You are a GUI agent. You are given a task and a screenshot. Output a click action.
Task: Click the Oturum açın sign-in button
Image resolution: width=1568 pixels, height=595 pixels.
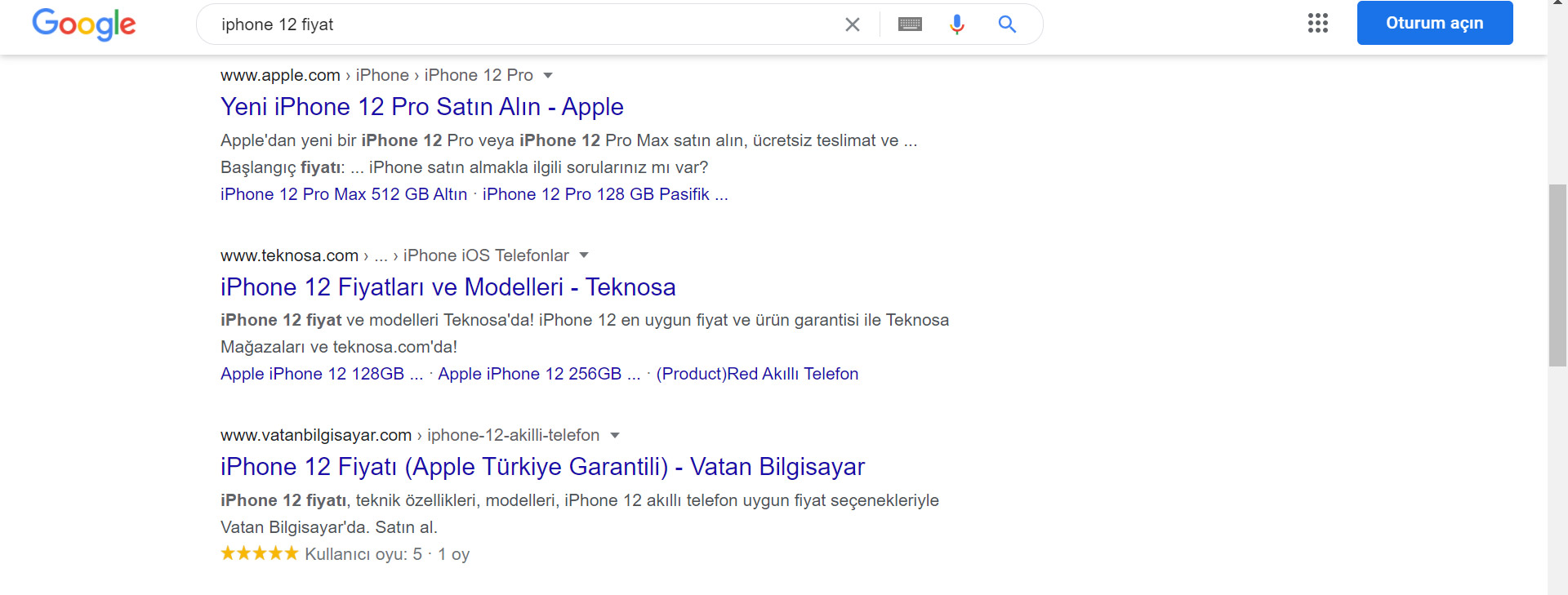1434,23
